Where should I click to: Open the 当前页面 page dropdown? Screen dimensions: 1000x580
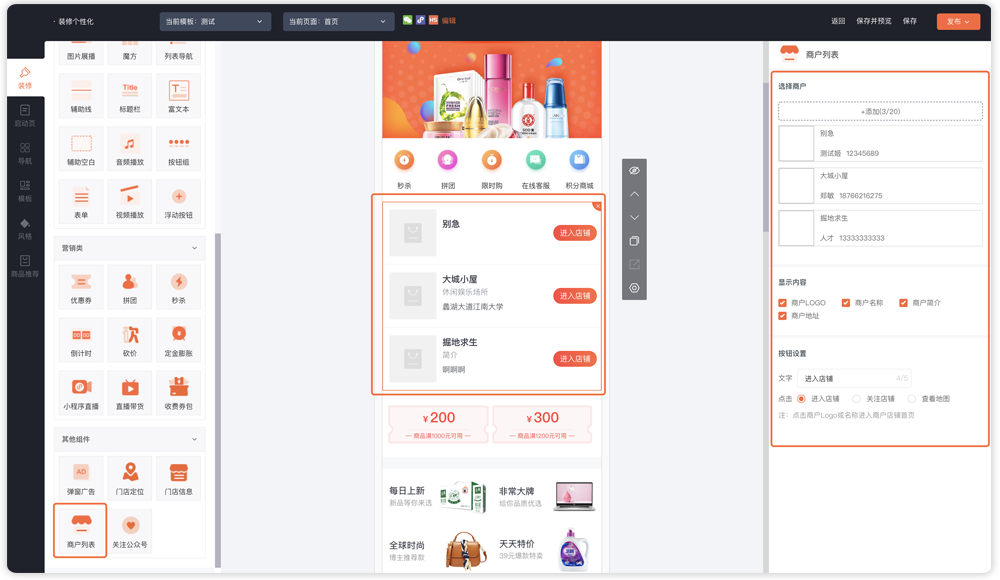pyautogui.click(x=338, y=21)
